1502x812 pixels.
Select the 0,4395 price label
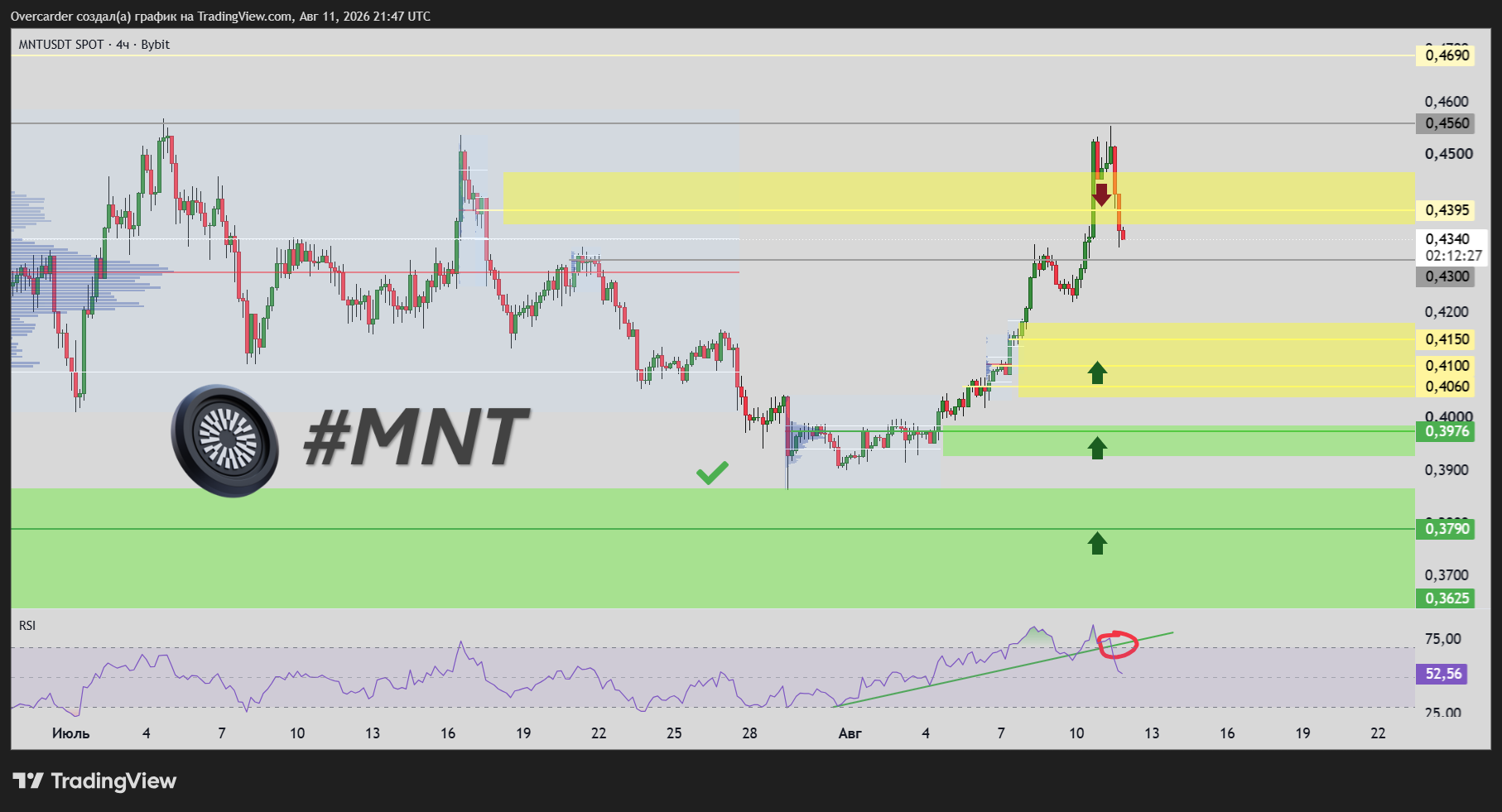1446,210
